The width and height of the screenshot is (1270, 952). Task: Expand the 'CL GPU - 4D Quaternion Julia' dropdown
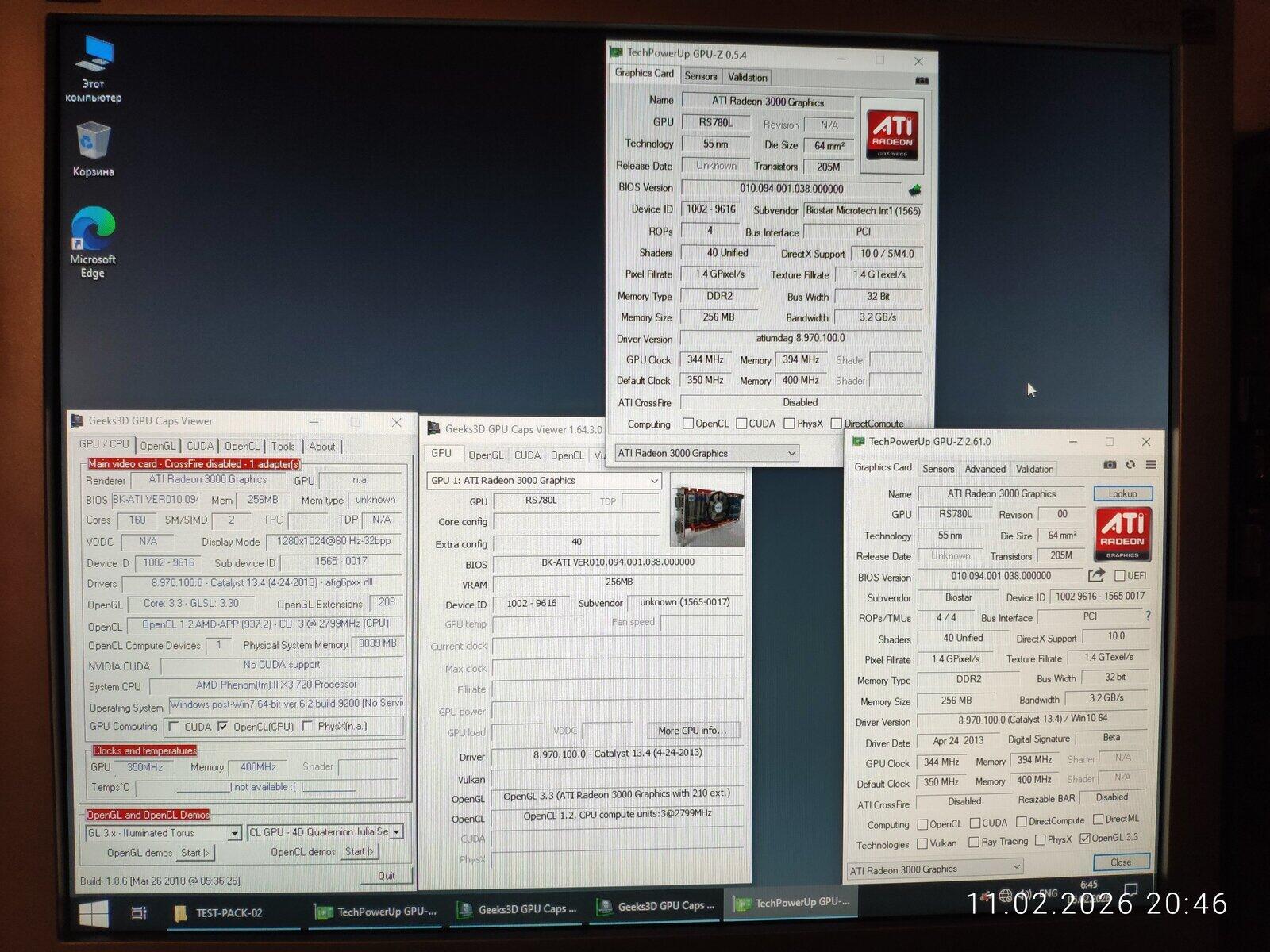coord(325,831)
